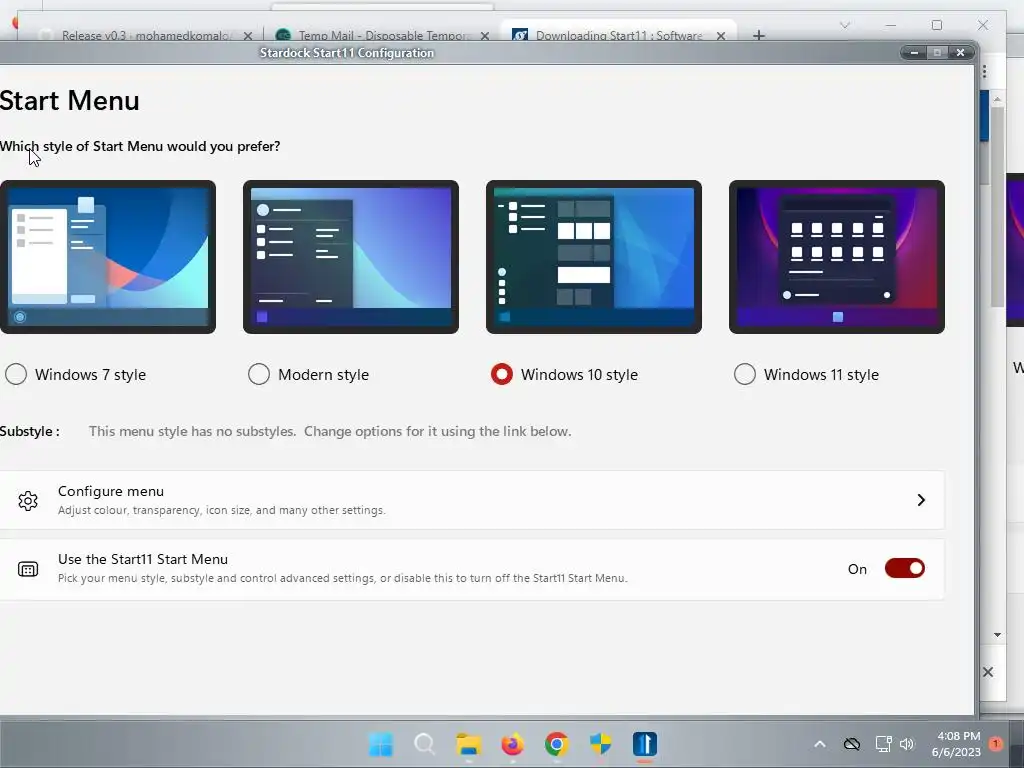The width and height of the screenshot is (1024, 768).
Task: Expand the hidden system tray icons chevron
Action: pos(820,744)
